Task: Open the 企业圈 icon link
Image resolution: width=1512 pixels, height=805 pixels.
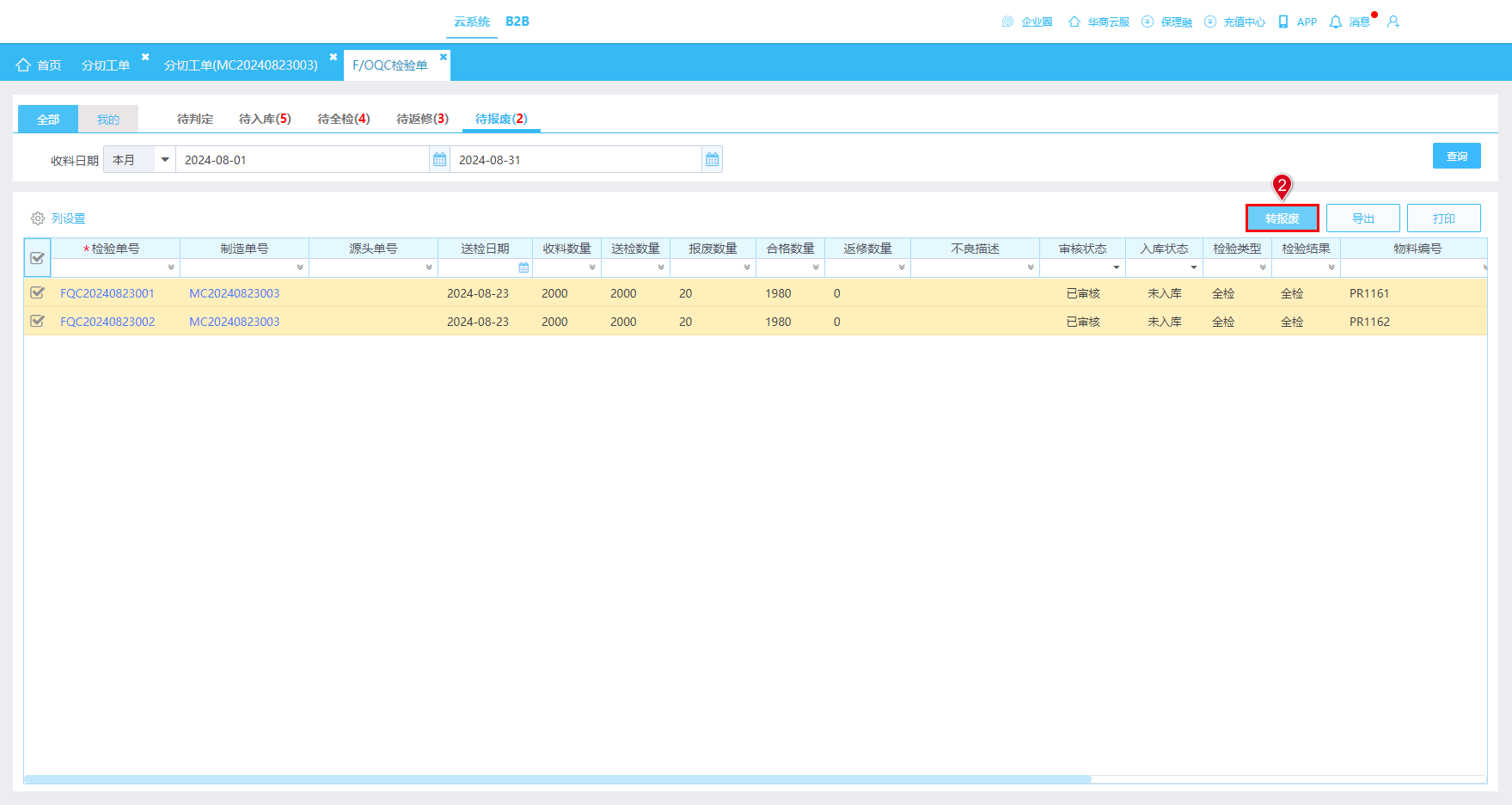Action: (x=1007, y=22)
